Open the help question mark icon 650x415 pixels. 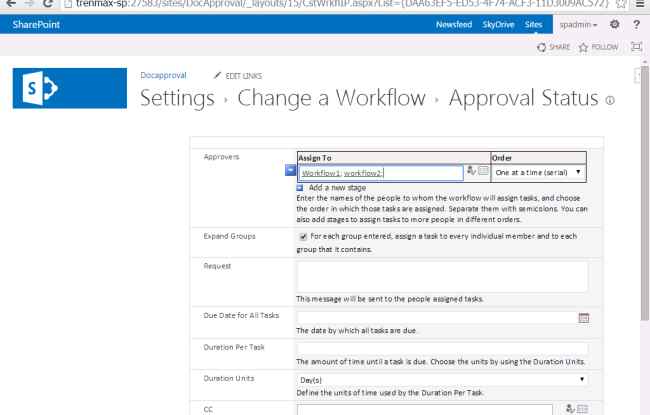636,24
